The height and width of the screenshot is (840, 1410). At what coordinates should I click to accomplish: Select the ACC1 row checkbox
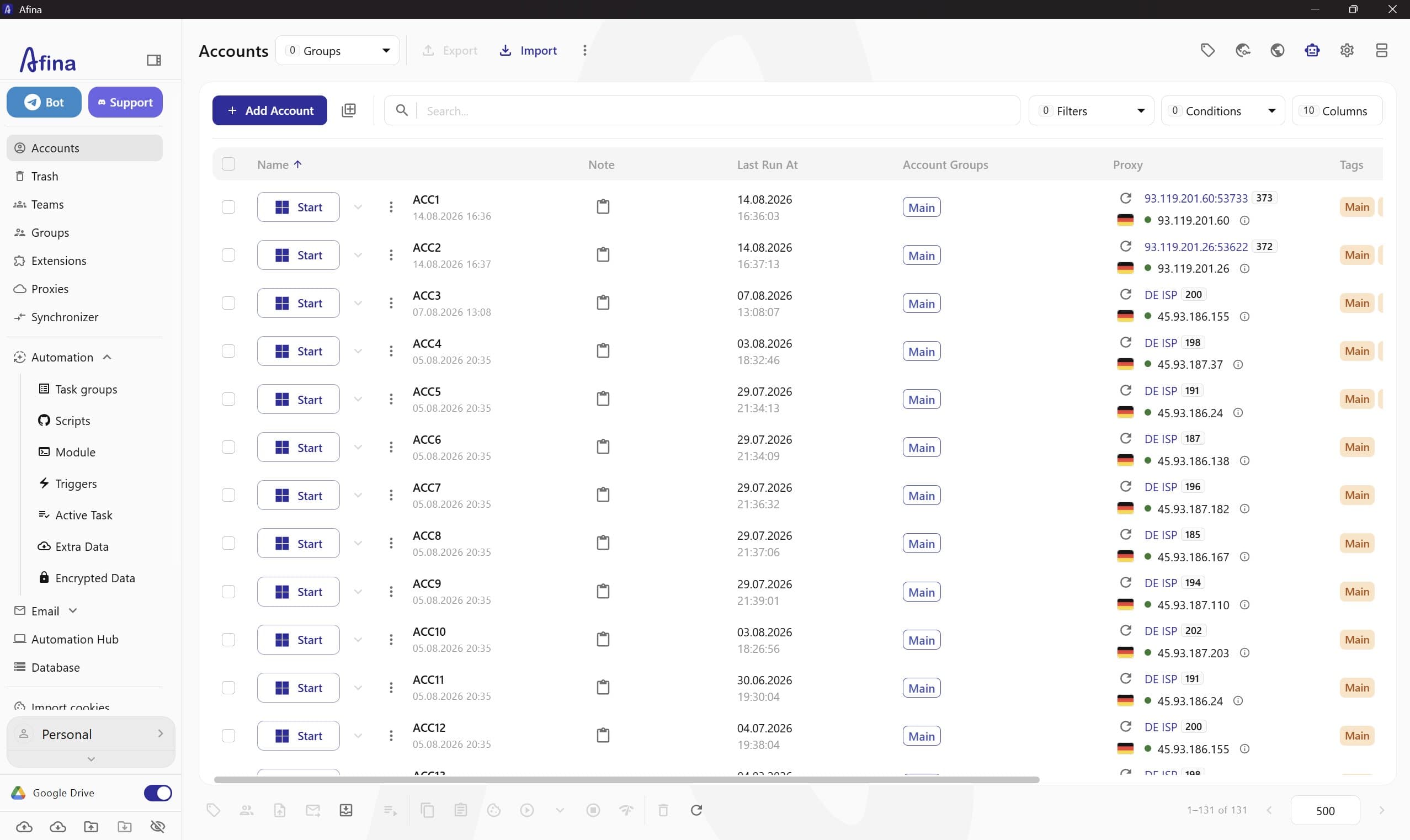228,206
